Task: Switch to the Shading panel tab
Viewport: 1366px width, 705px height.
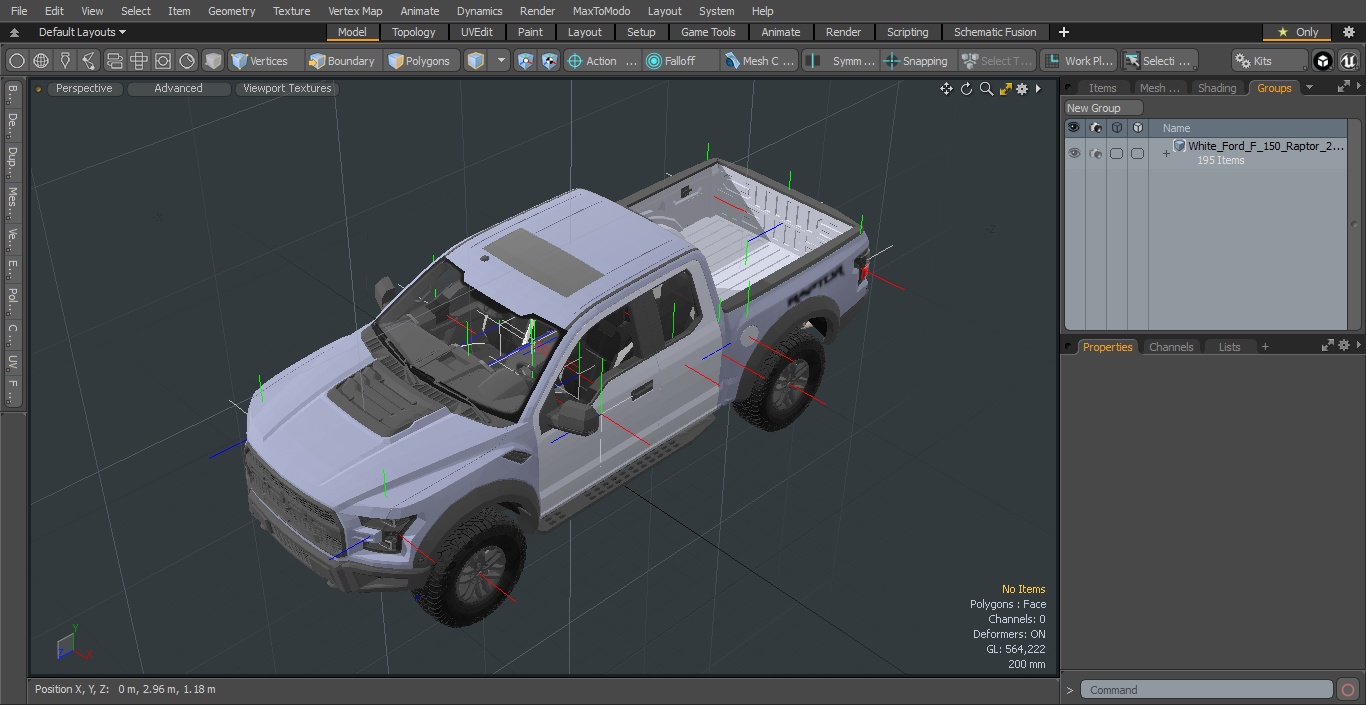Action: click(x=1217, y=88)
